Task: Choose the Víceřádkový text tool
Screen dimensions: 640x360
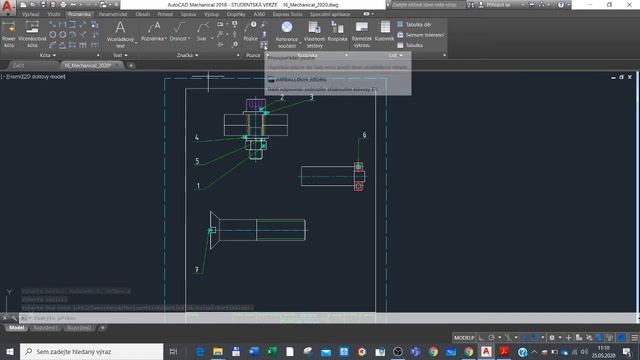Action: 120,34
